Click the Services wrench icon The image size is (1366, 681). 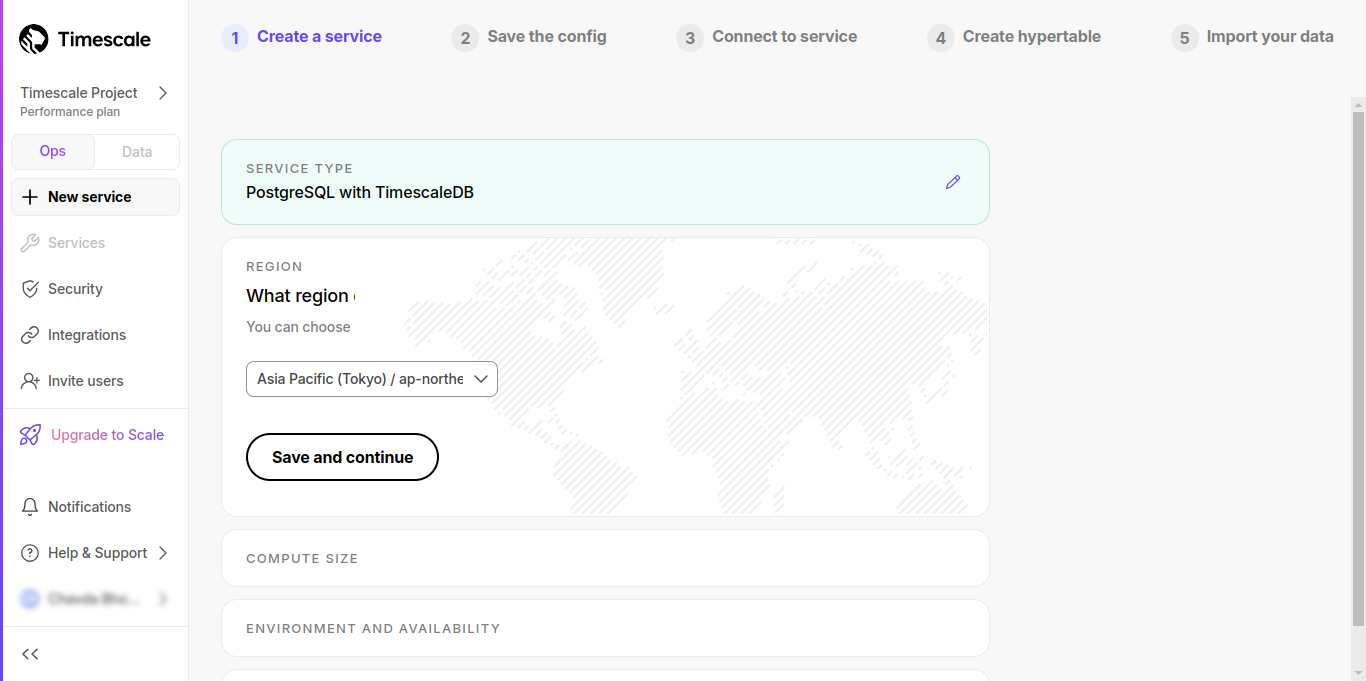click(x=30, y=243)
